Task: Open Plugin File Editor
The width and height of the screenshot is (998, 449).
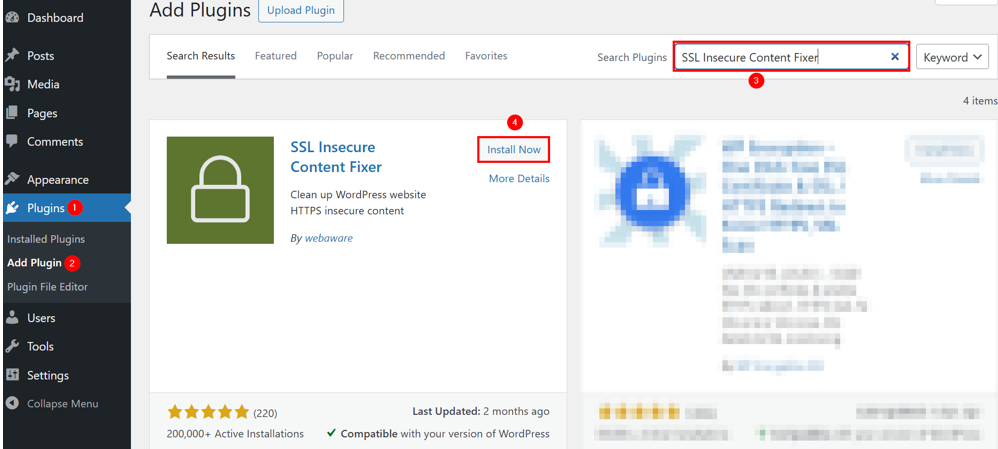Action: tap(47, 287)
